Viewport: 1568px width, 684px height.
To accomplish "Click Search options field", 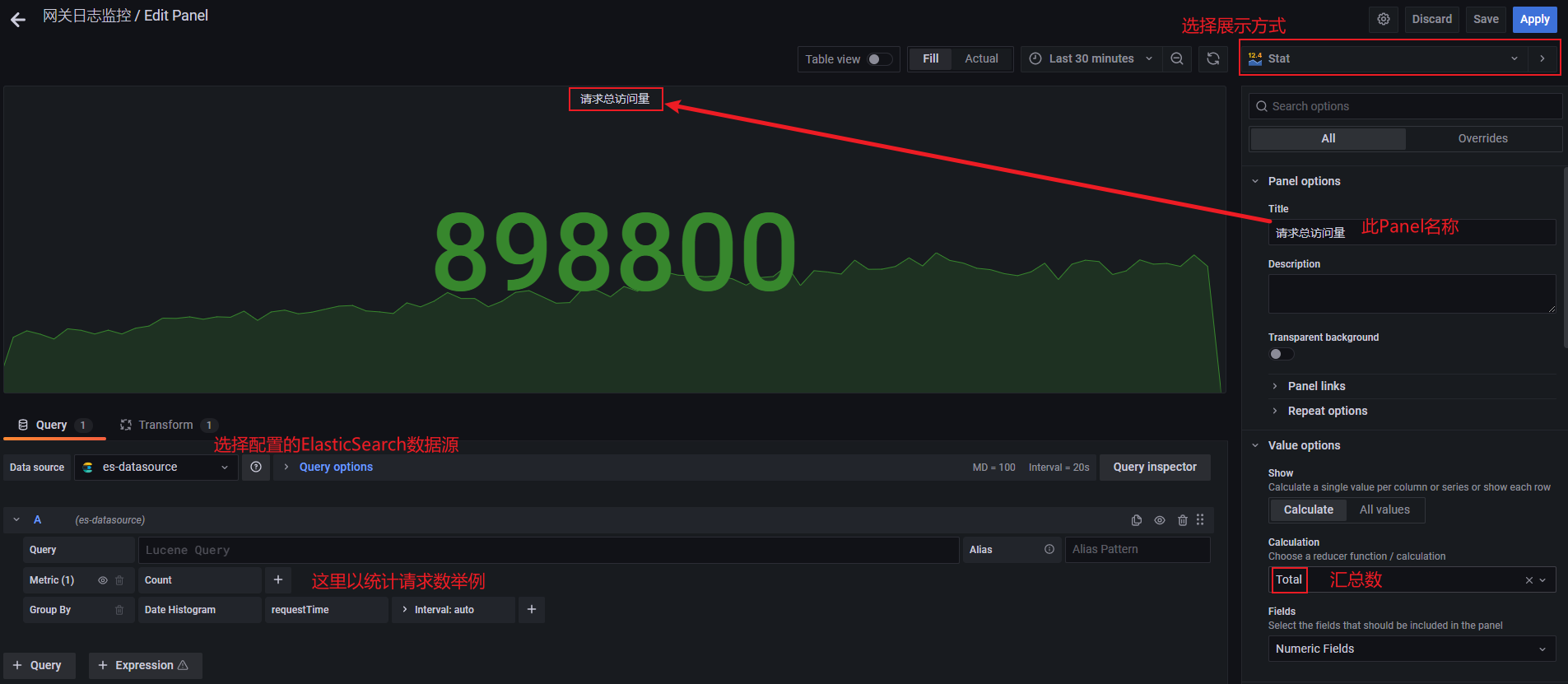I will tap(1405, 106).
